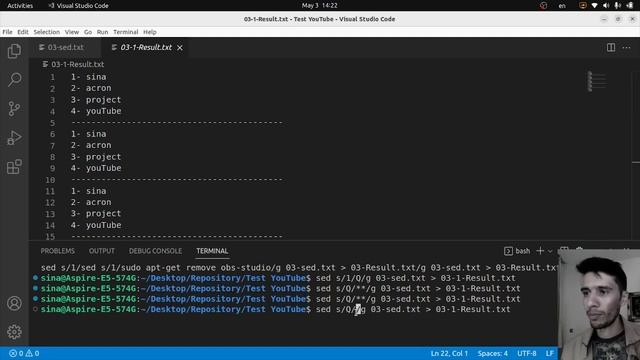Click '1- sina' on line 6
640x360 pixels.
(x=89, y=134)
